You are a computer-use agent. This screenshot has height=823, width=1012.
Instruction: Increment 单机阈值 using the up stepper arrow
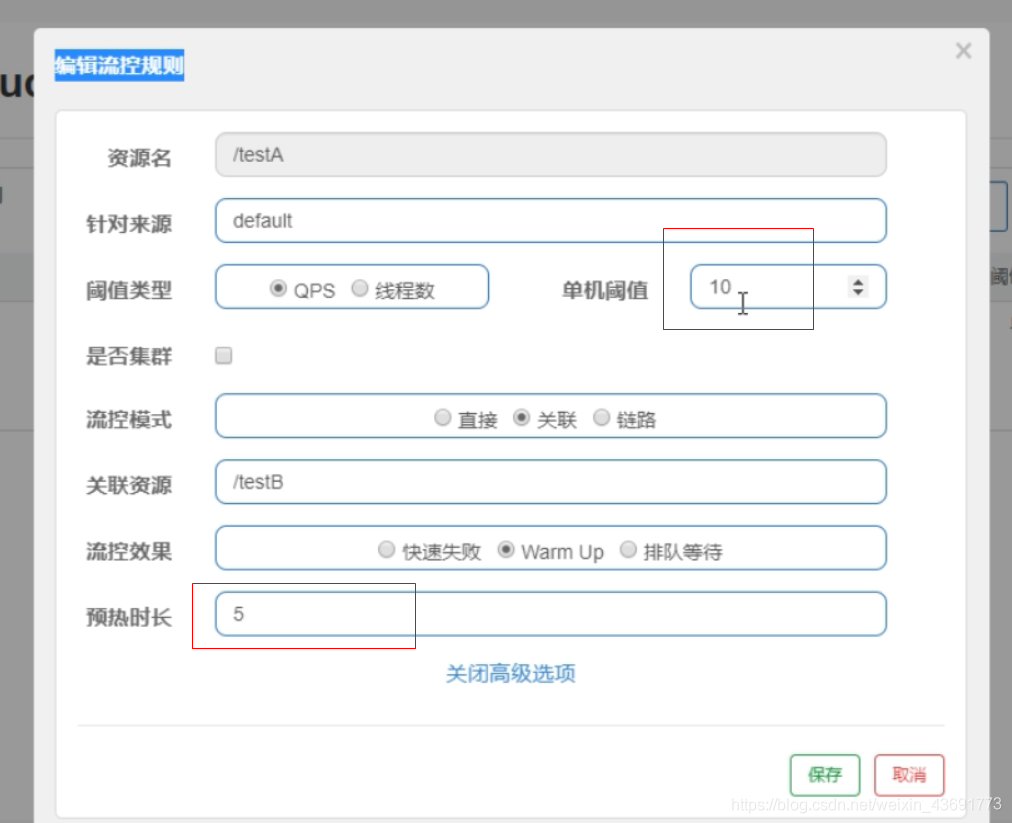pos(858,280)
